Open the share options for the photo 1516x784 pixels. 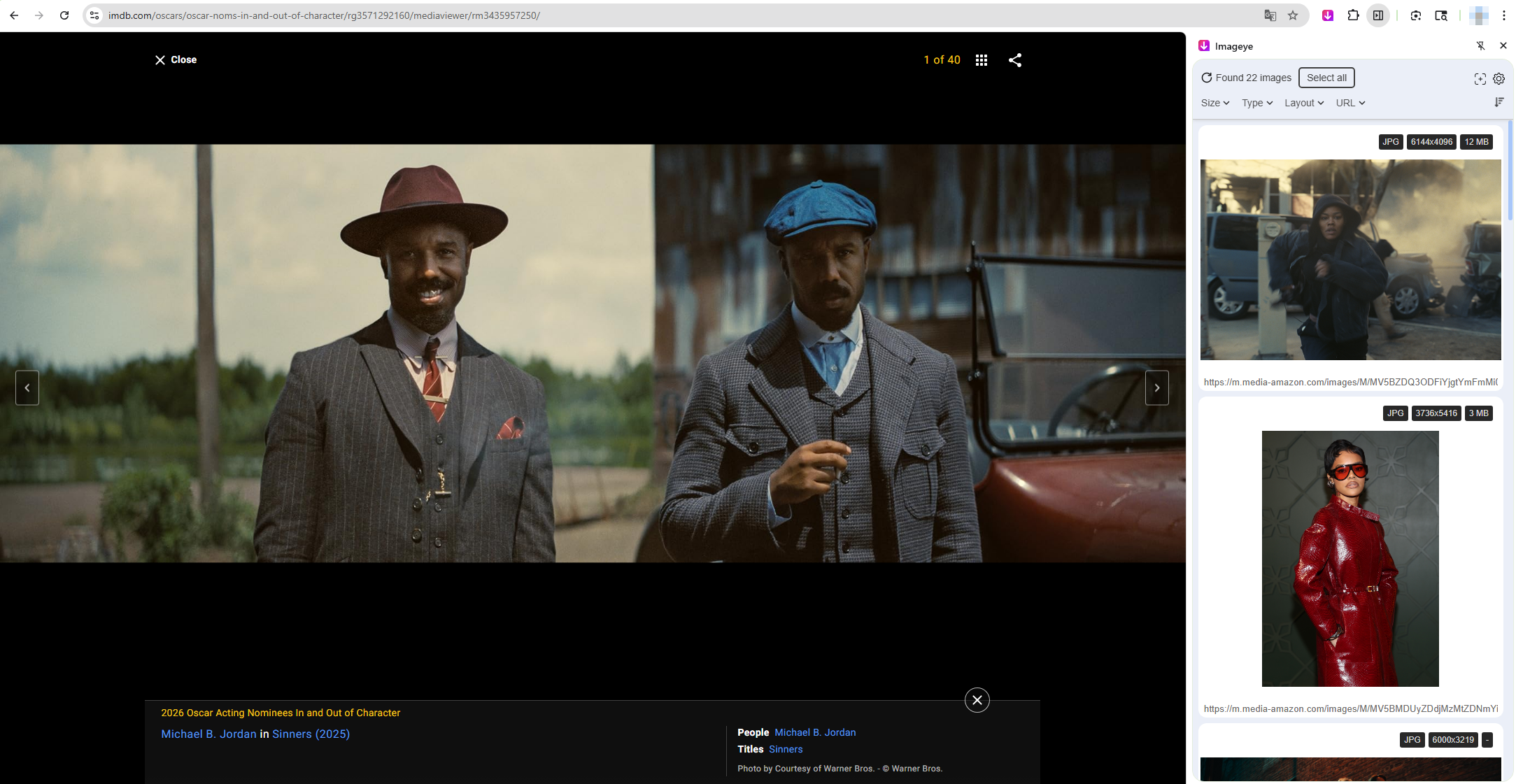[1015, 60]
